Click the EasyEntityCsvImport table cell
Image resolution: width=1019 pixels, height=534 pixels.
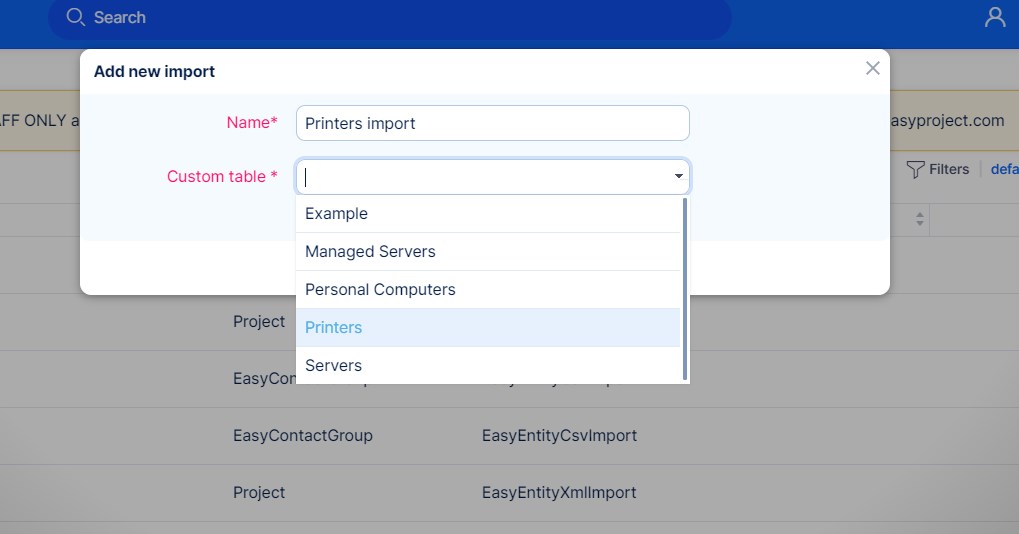(x=559, y=436)
